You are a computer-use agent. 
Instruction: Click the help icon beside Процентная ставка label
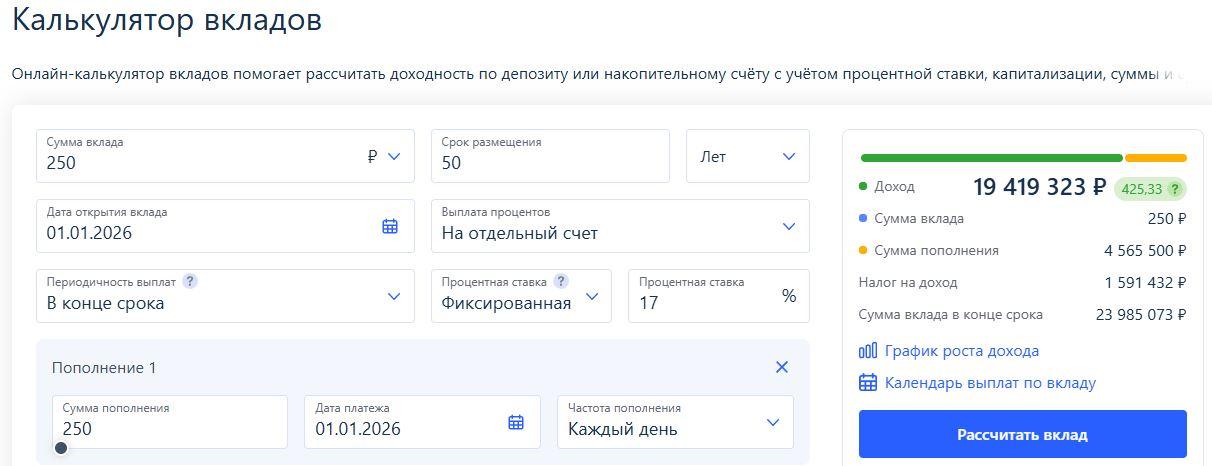561,282
